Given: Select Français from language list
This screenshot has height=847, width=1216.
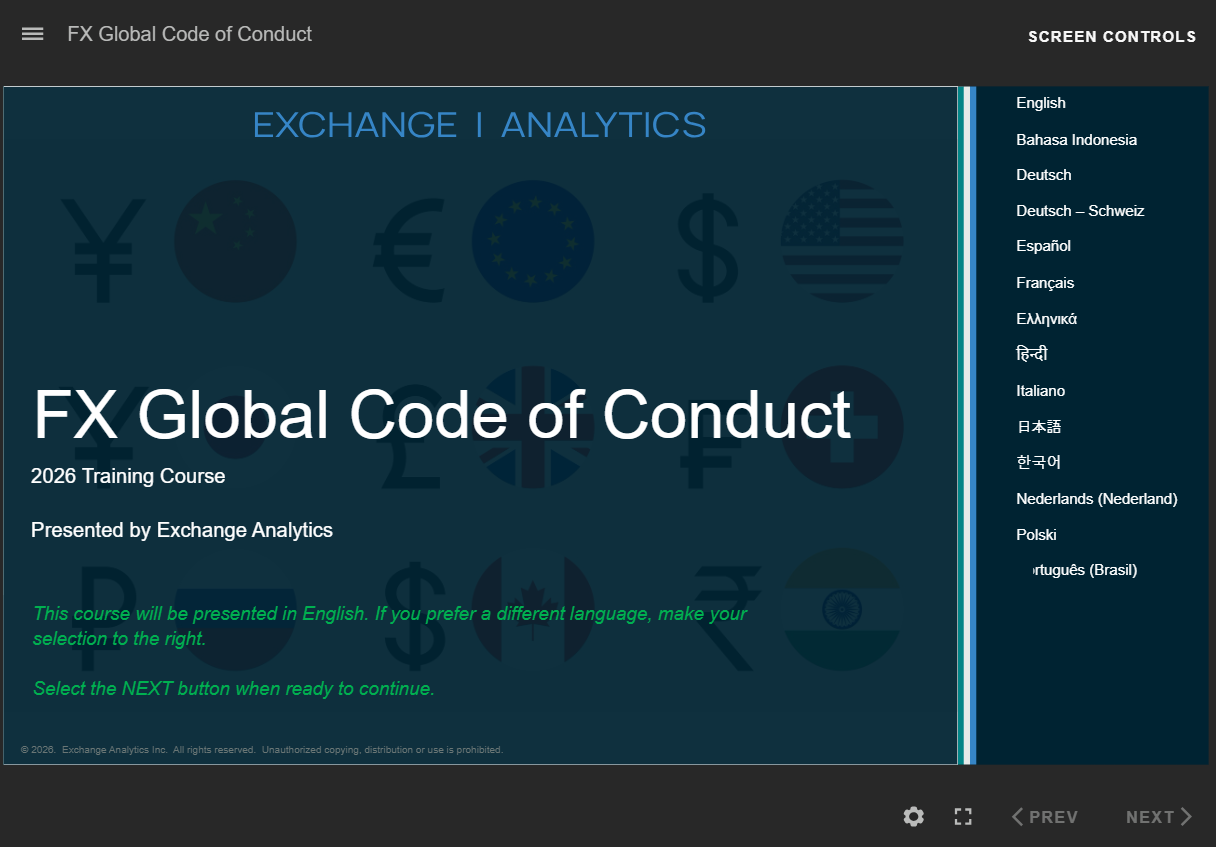Looking at the screenshot, I should click(1045, 283).
